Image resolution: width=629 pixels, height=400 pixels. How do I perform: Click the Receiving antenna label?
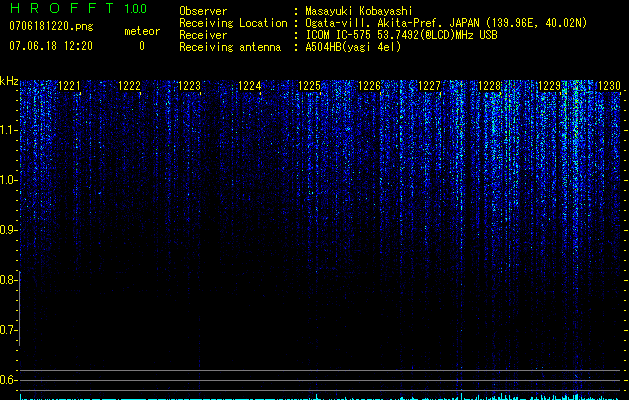pos(230,47)
